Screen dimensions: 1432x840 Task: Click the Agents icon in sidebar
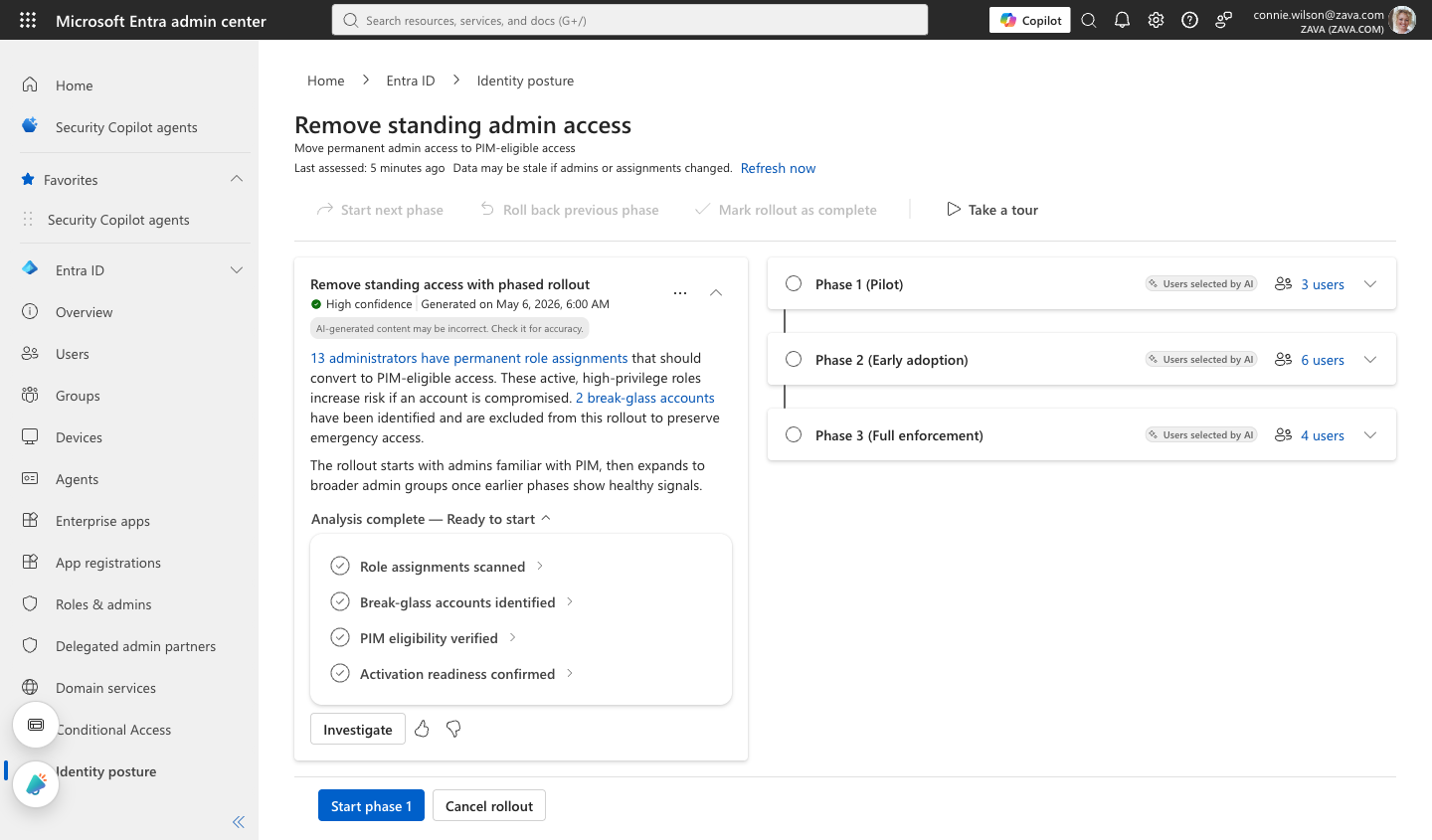click(x=30, y=478)
